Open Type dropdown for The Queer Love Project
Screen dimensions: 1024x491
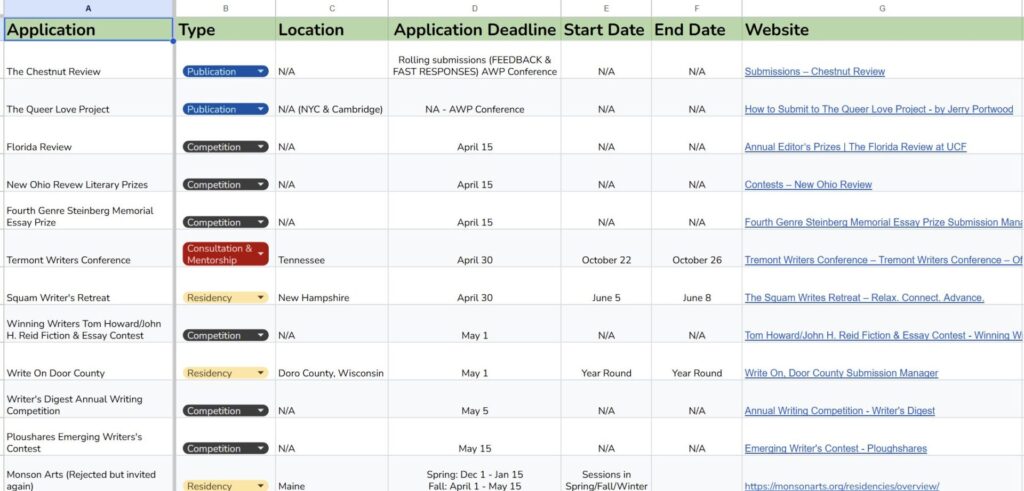coord(225,109)
